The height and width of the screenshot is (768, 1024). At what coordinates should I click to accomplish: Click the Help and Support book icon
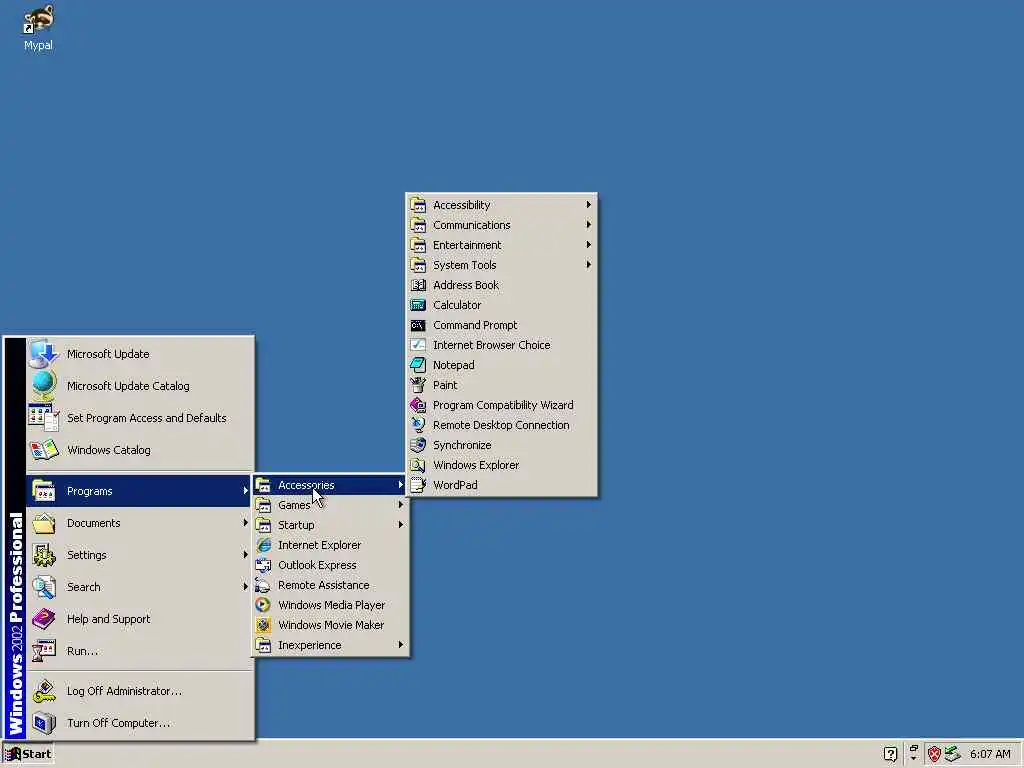point(44,619)
